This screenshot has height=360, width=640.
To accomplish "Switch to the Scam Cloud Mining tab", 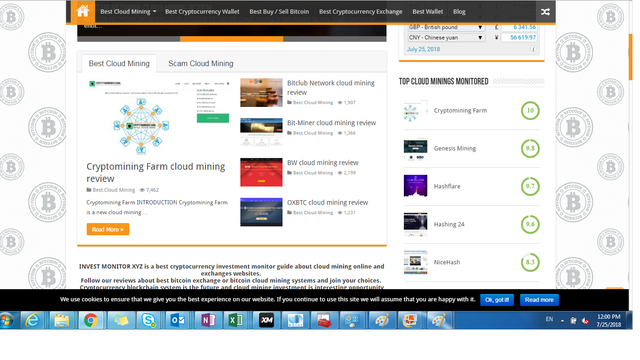I will [x=201, y=64].
